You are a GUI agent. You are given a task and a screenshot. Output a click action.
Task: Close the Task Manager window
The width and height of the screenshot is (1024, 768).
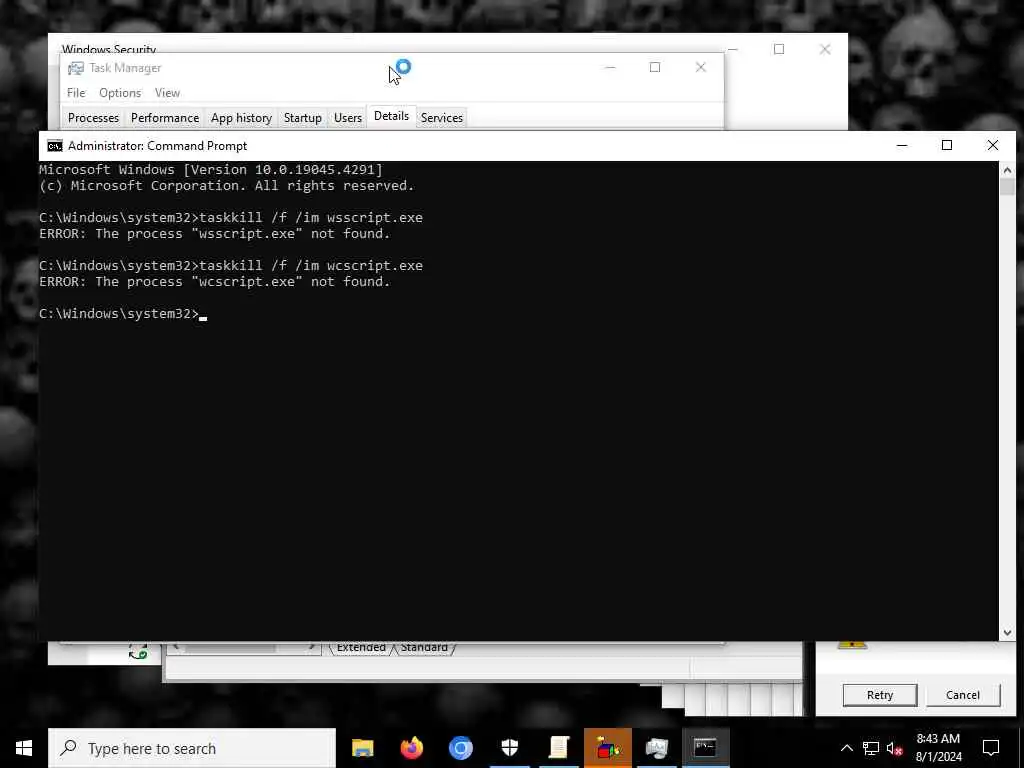point(701,67)
